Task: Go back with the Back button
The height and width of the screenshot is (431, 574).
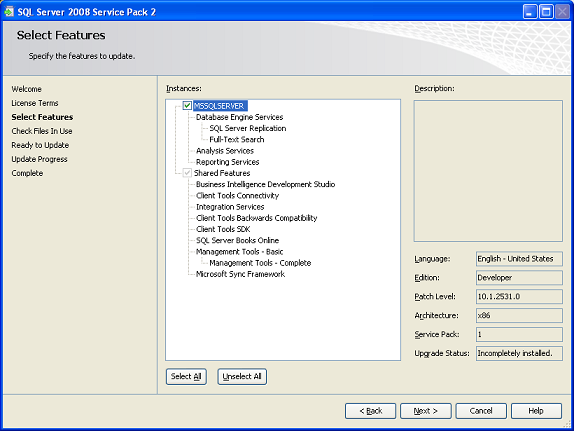Action: pos(370,411)
